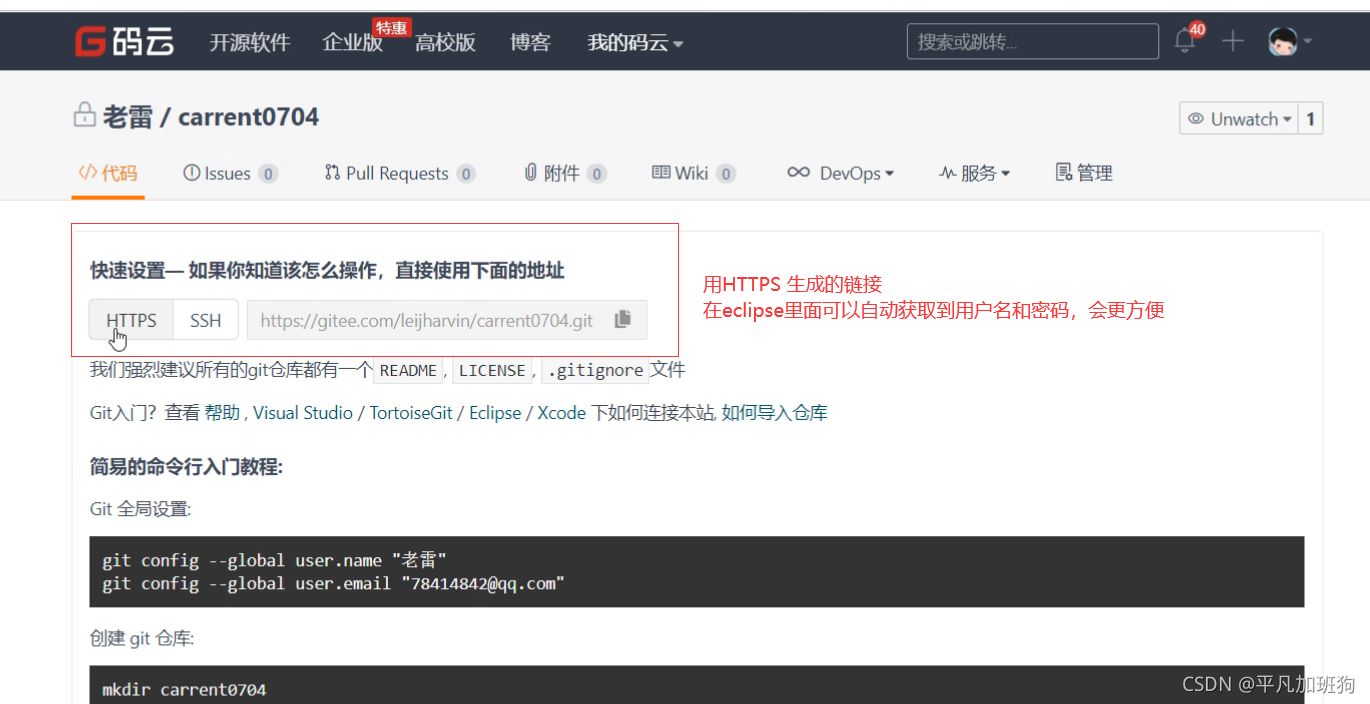Select the HTTPS protocol button
Image resolution: width=1370 pixels, height=704 pixels.
click(x=131, y=320)
